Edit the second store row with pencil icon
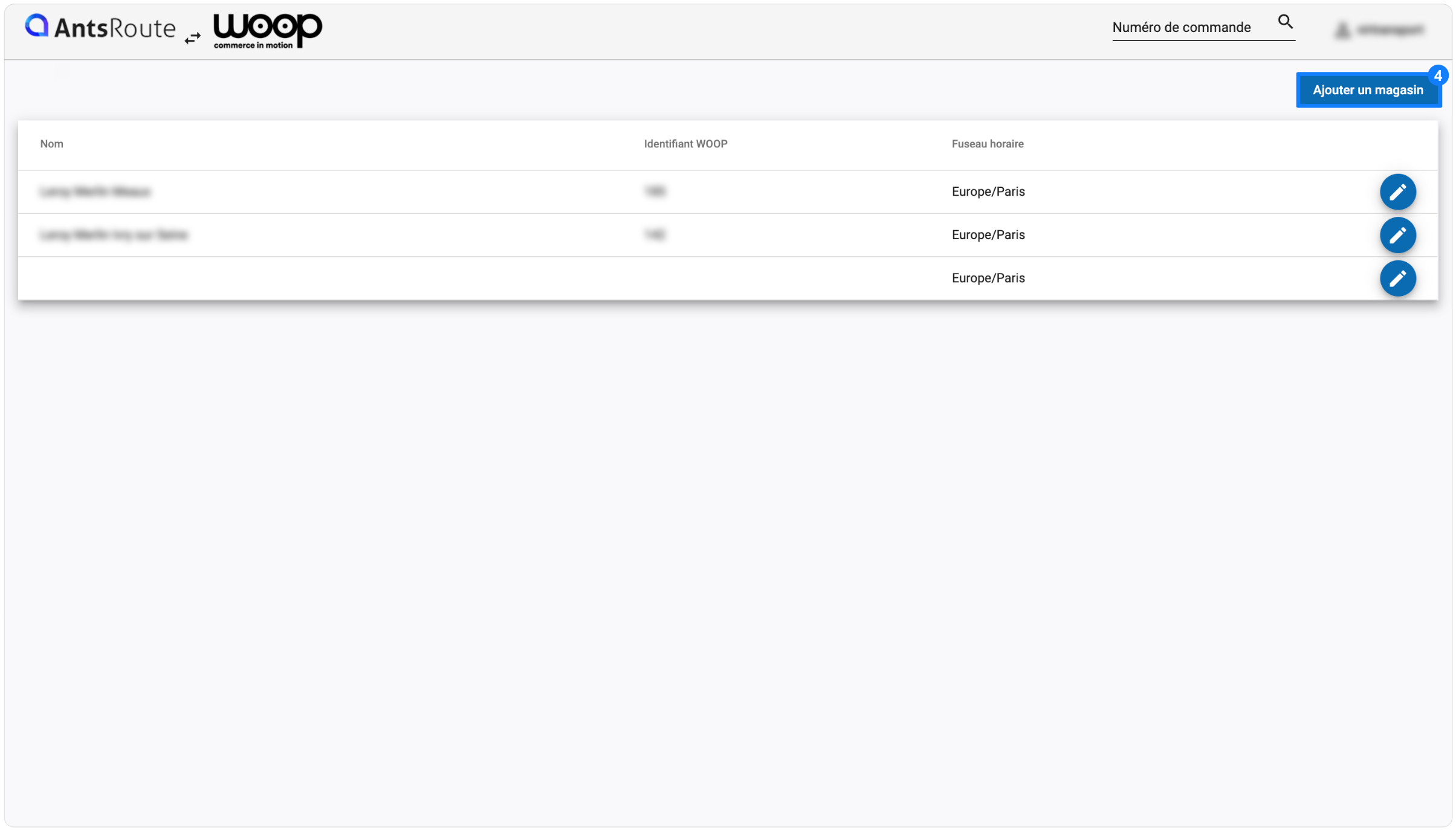Screen dimensions: 1456x830 click(1397, 235)
